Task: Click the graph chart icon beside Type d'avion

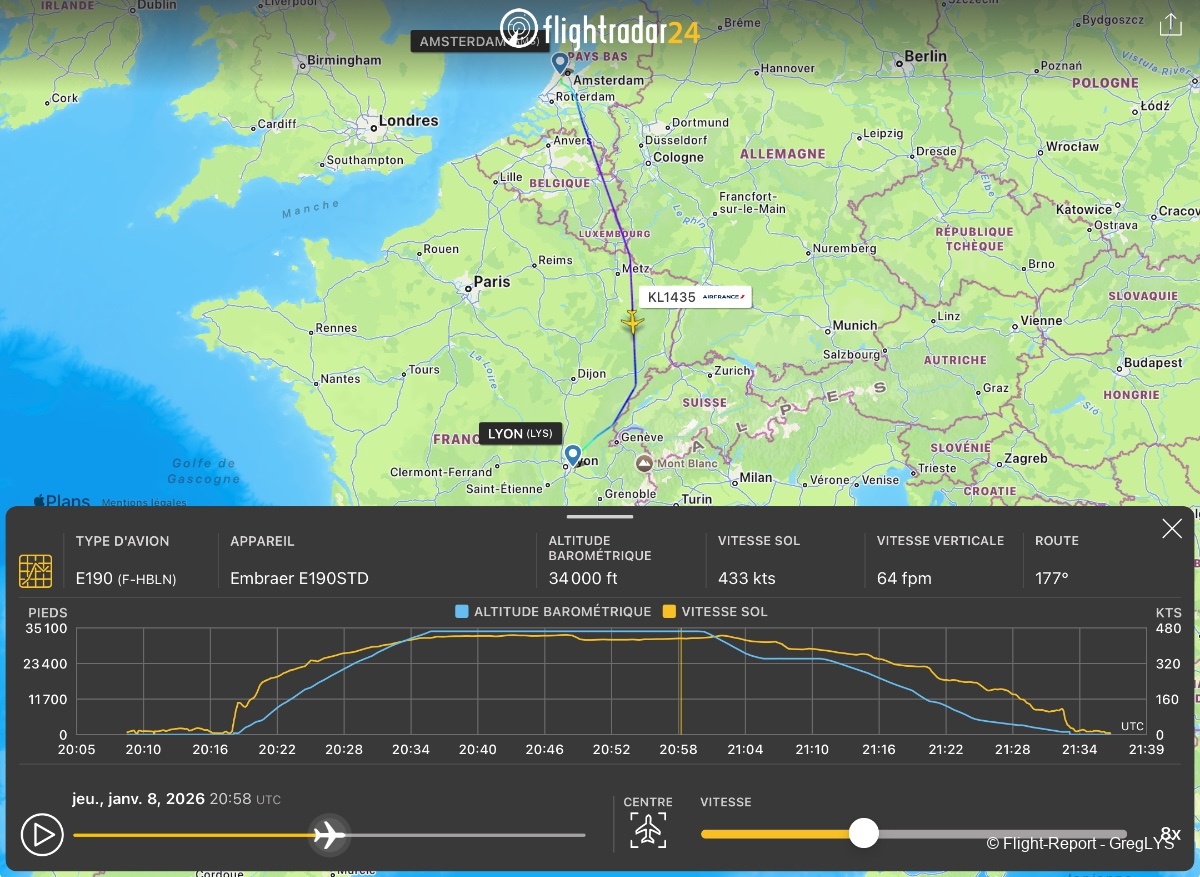Action: coord(36,570)
